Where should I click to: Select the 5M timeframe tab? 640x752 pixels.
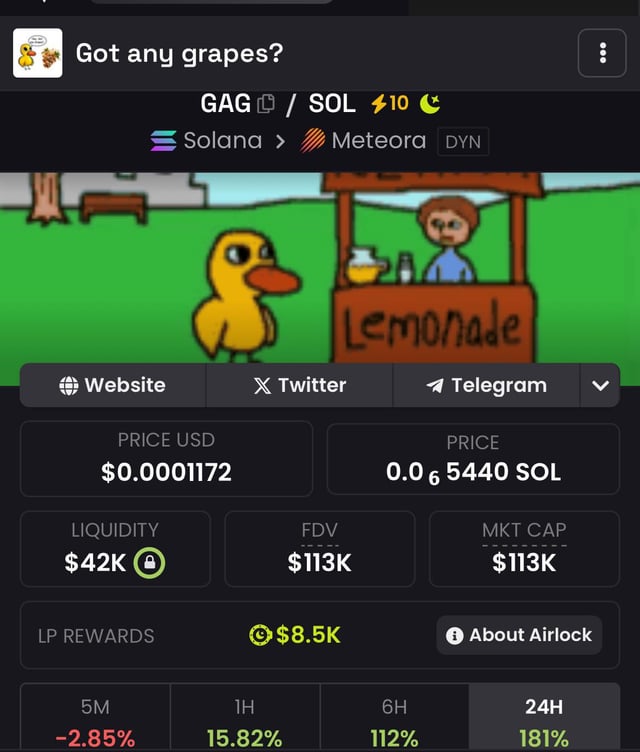click(x=95, y=718)
